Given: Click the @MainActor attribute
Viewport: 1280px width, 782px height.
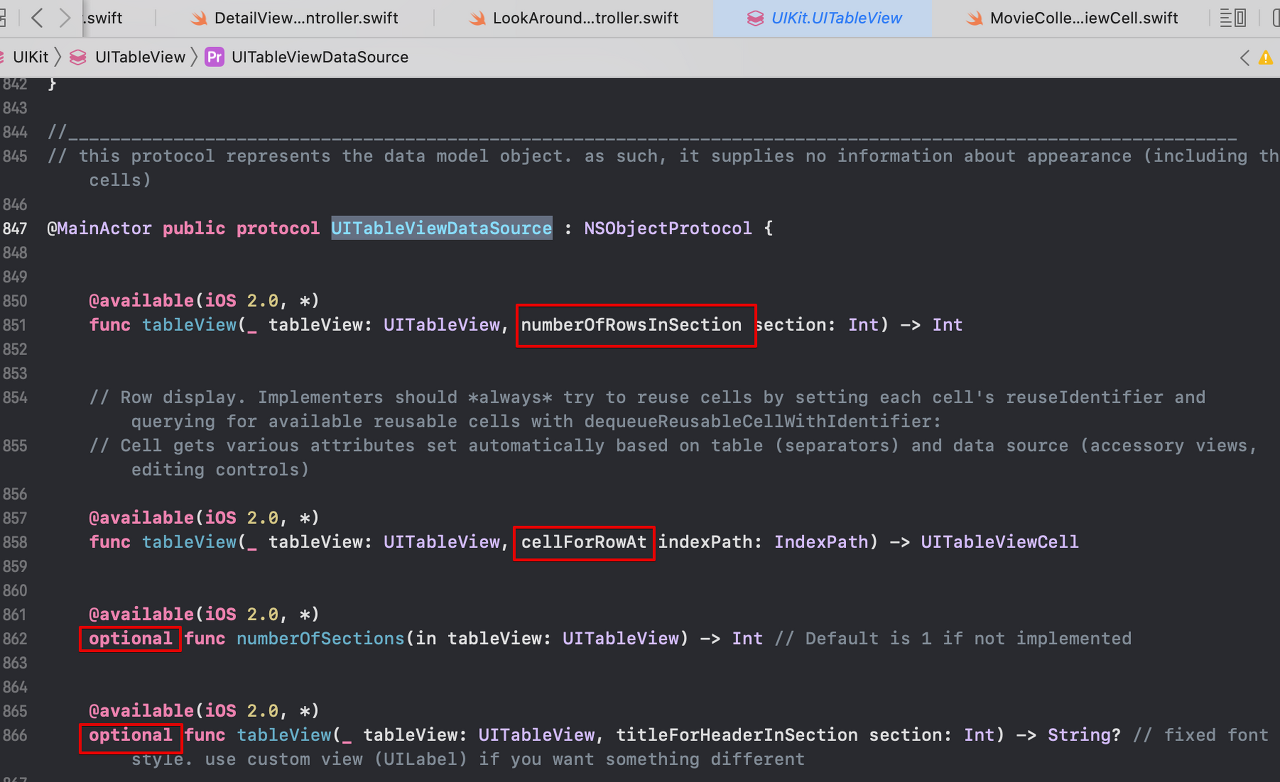Looking at the screenshot, I should 99,228.
